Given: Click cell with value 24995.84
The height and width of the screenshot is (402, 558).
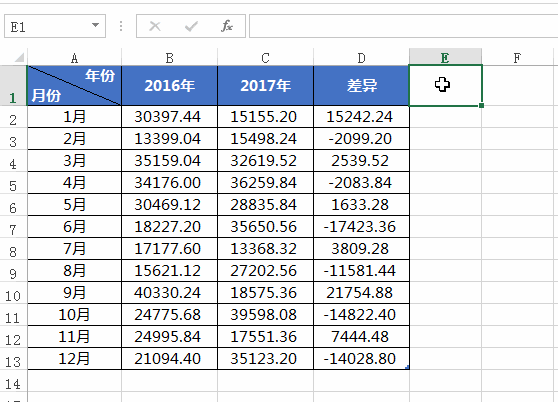Looking at the screenshot, I should pyautogui.click(x=169, y=337).
